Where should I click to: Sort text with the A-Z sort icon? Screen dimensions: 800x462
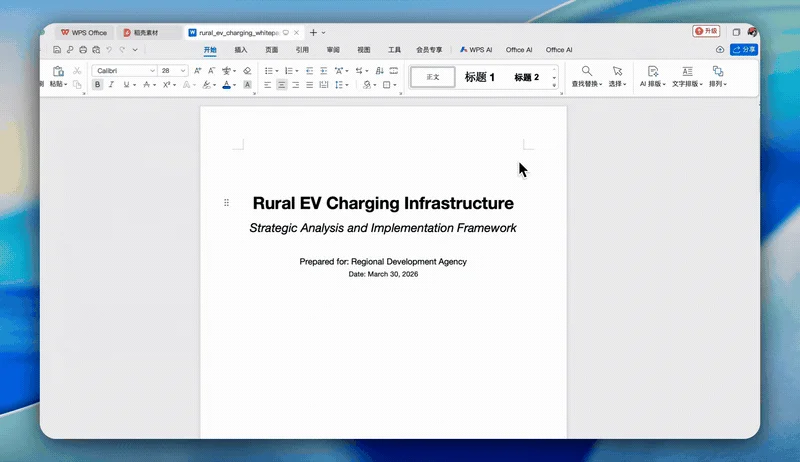coord(379,70)
